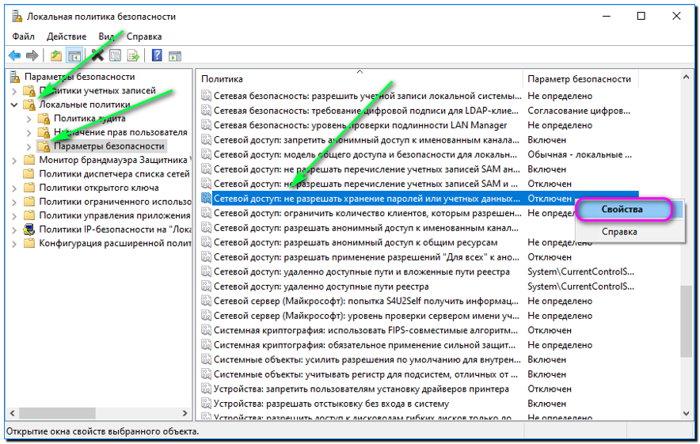Expand the Назначение прав пользователя node
The height and width of the screenshot is (444, 700).
pyautogui.click(x=29, y=133)
